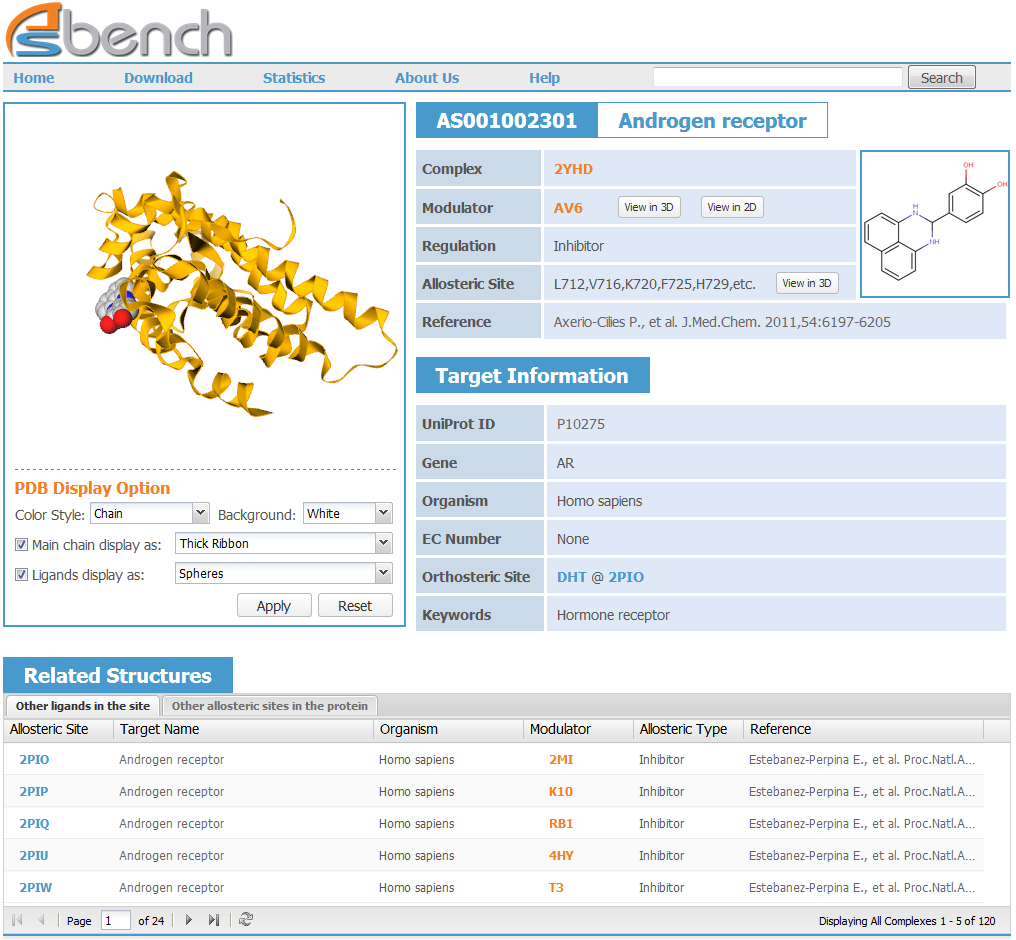Jump to the last results page

[x=213, y=920]
